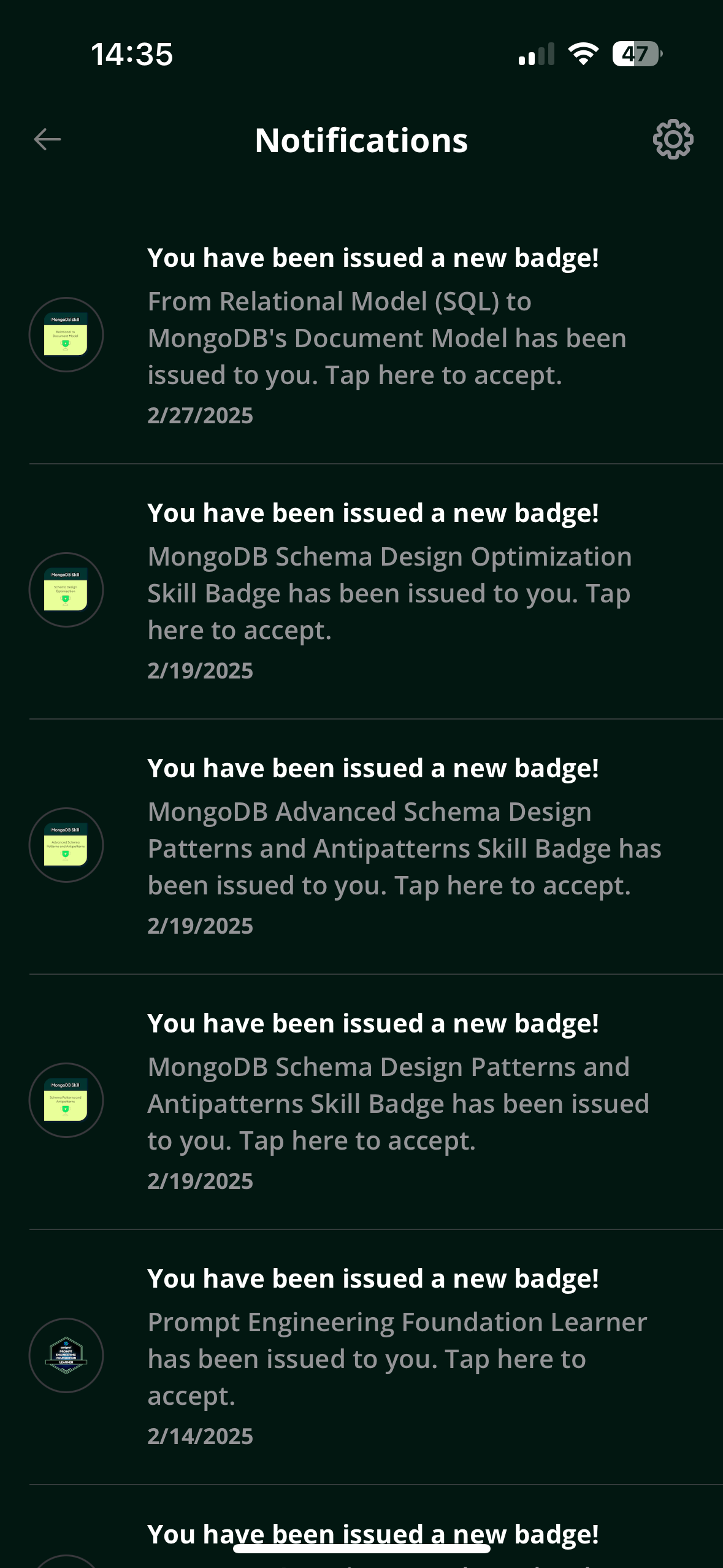Image resolution: width=723 pixels, height=1568 pixels.
Task: Accept the From Relational Model (SQL) badge
Action: click(386, 339)
